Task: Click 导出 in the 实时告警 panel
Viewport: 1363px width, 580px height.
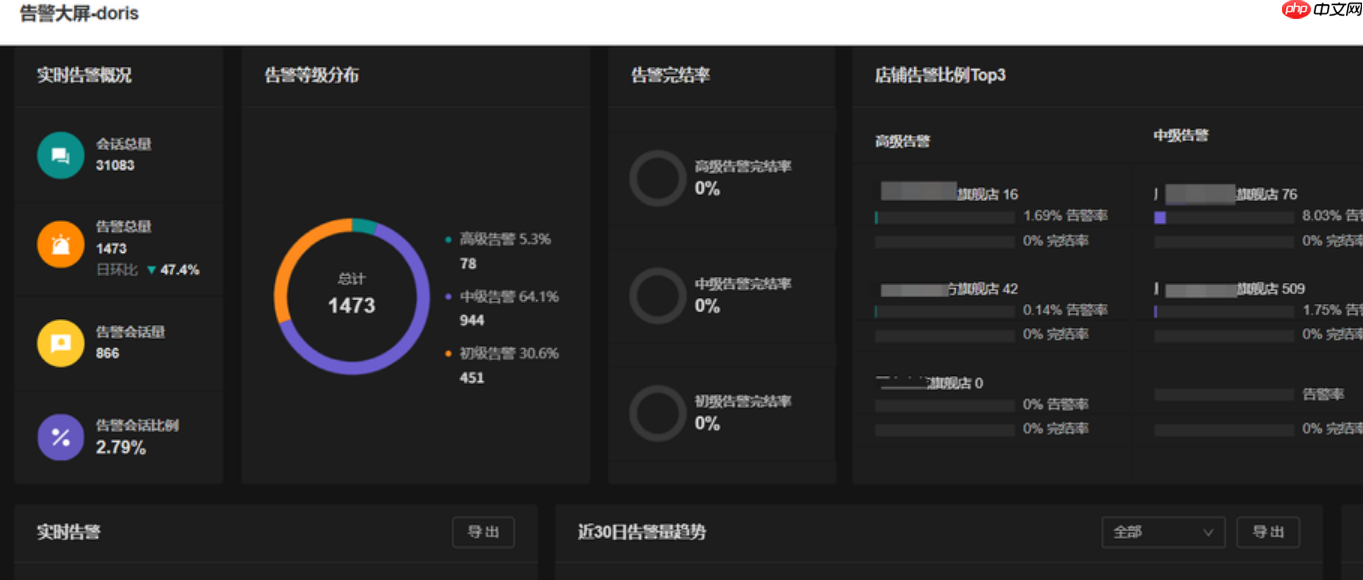Action: (483, 532)
